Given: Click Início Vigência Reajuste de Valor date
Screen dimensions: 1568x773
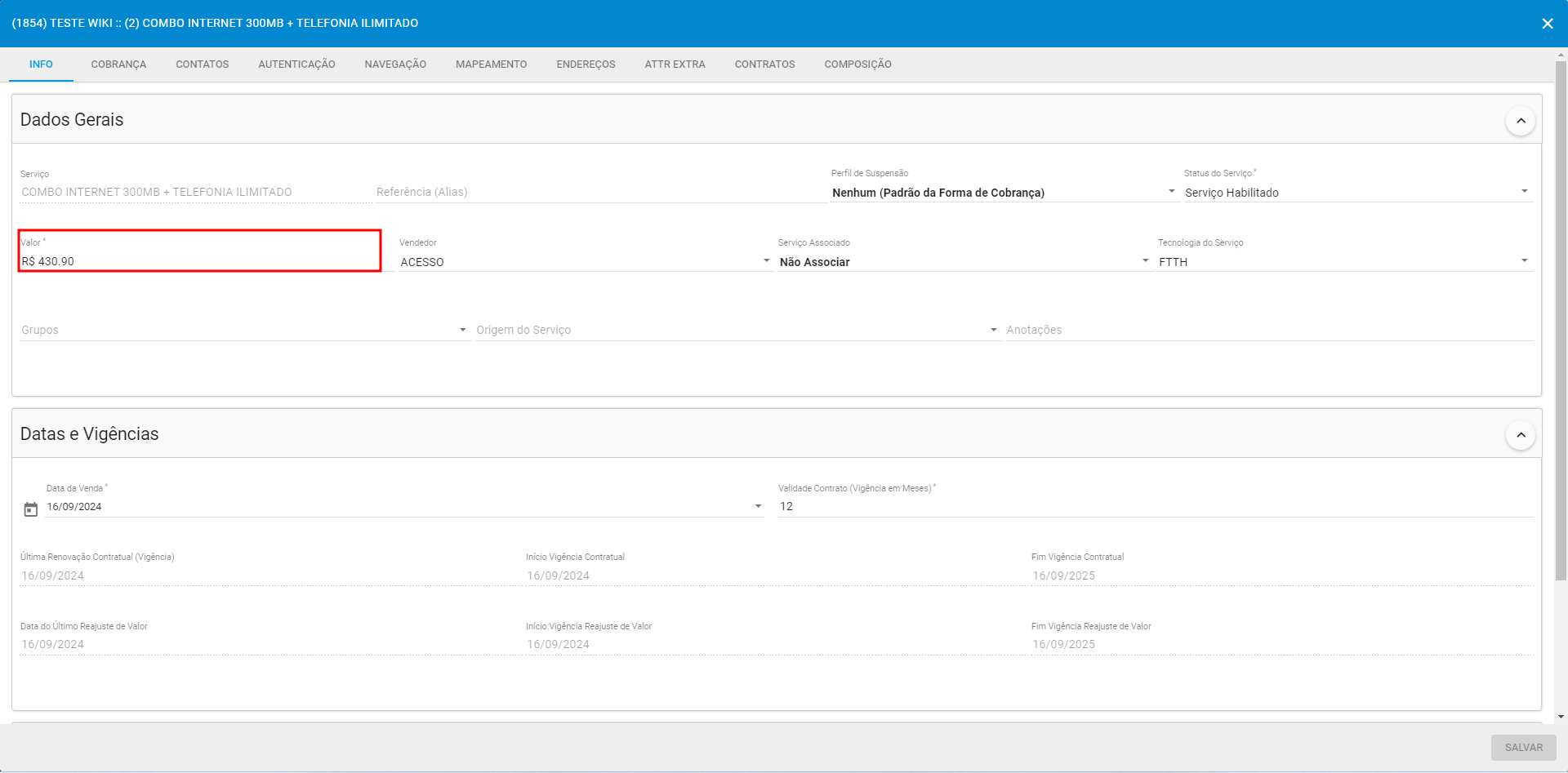Looking at the screenshot, I should [776, 644].
